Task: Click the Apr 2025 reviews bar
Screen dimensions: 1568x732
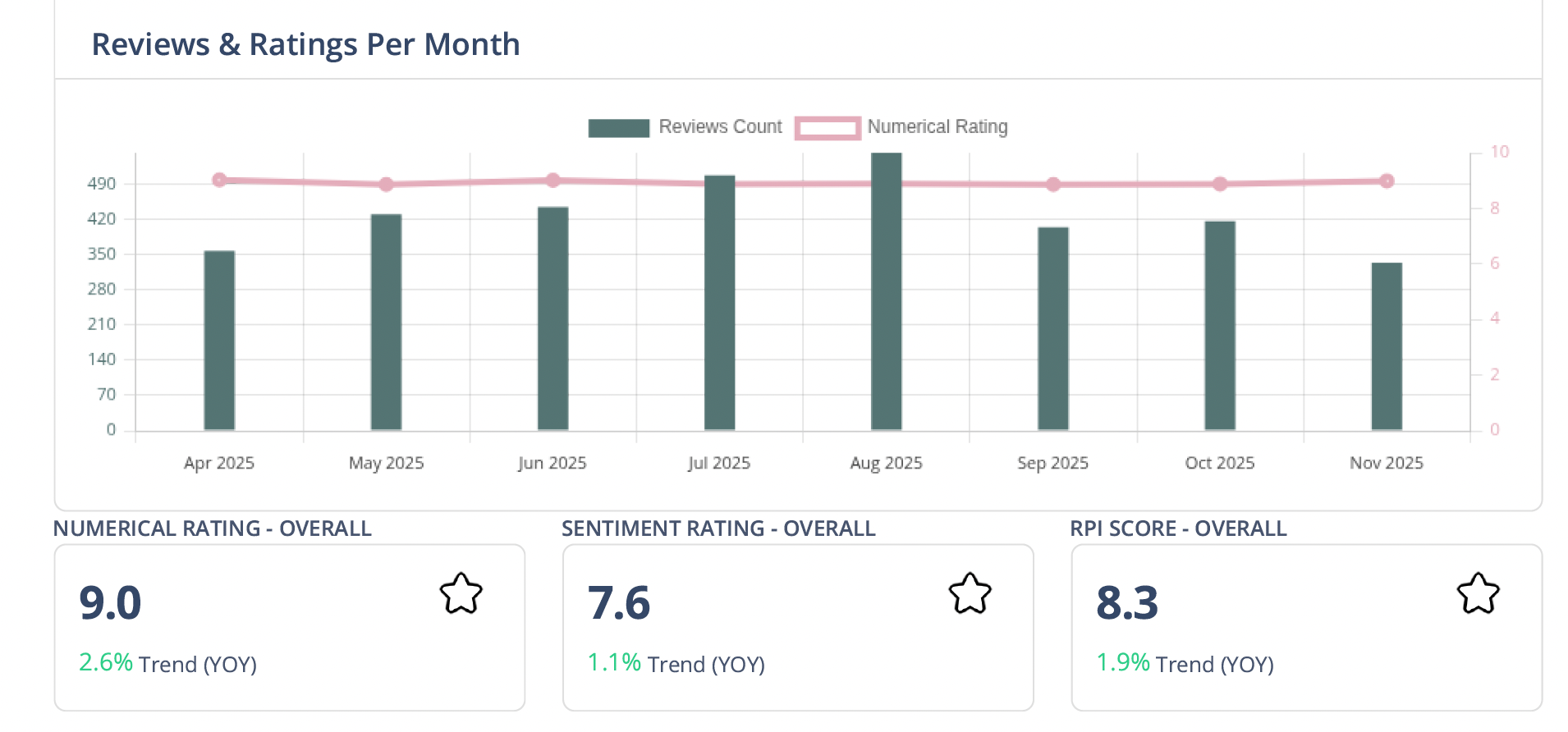Action: click(219, 341)
